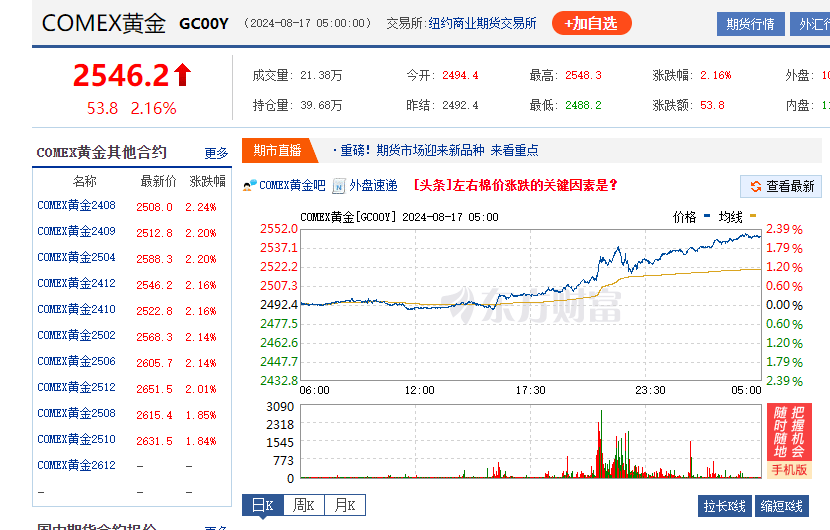The width and height of the screenshot is (830, 530).
Task: Click the blue 价格 legend marker
Action: coord(707,216)
